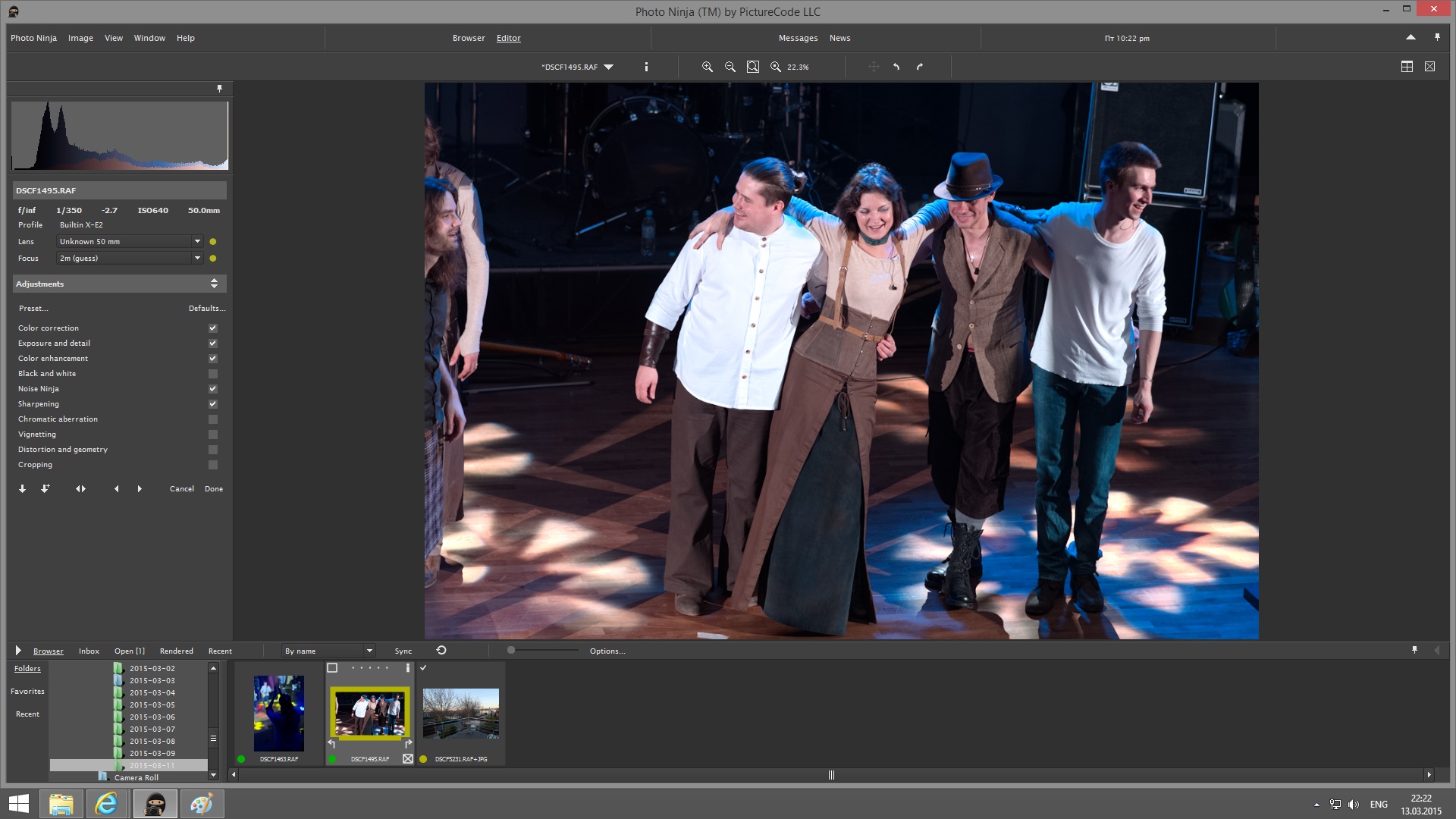The width and height of the screenshot is (1456, 819).
Task: Open File Explorer from taskbar
Action: tap(61, 804)
